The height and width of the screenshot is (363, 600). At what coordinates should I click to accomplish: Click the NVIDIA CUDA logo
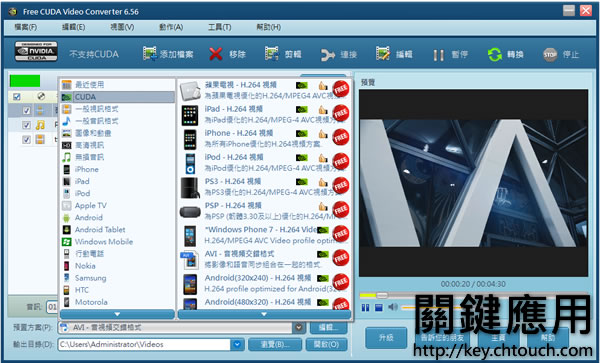(36, 52)
